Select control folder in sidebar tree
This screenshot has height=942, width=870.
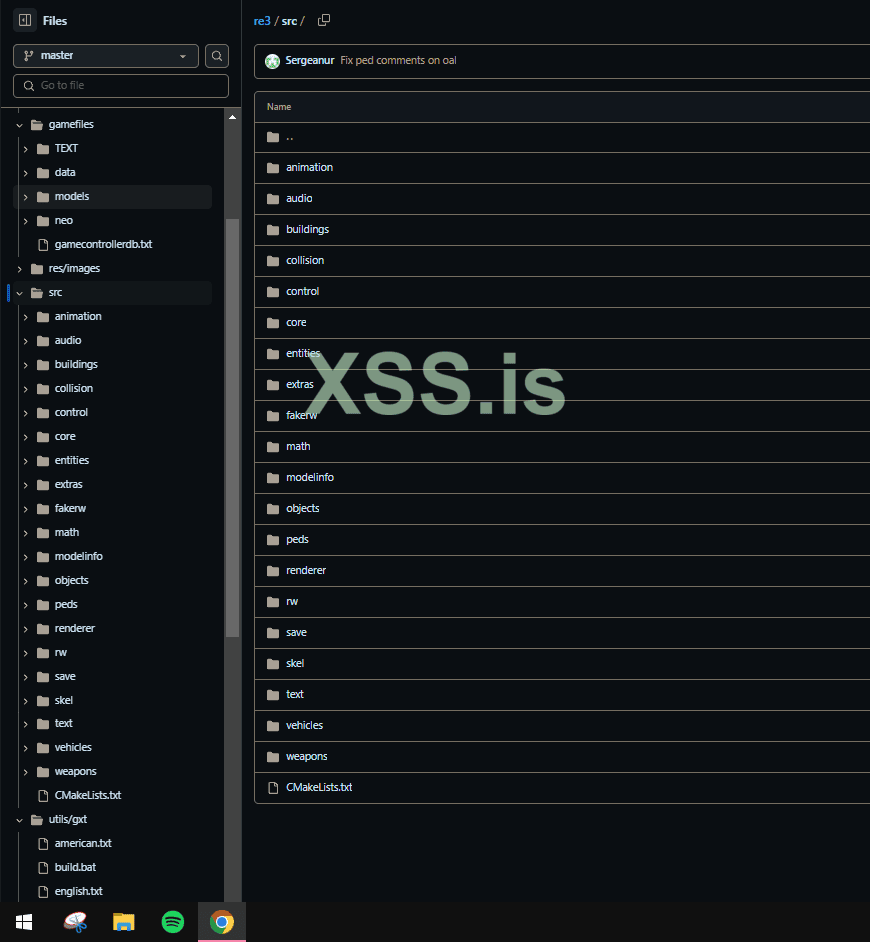[71, 413]
